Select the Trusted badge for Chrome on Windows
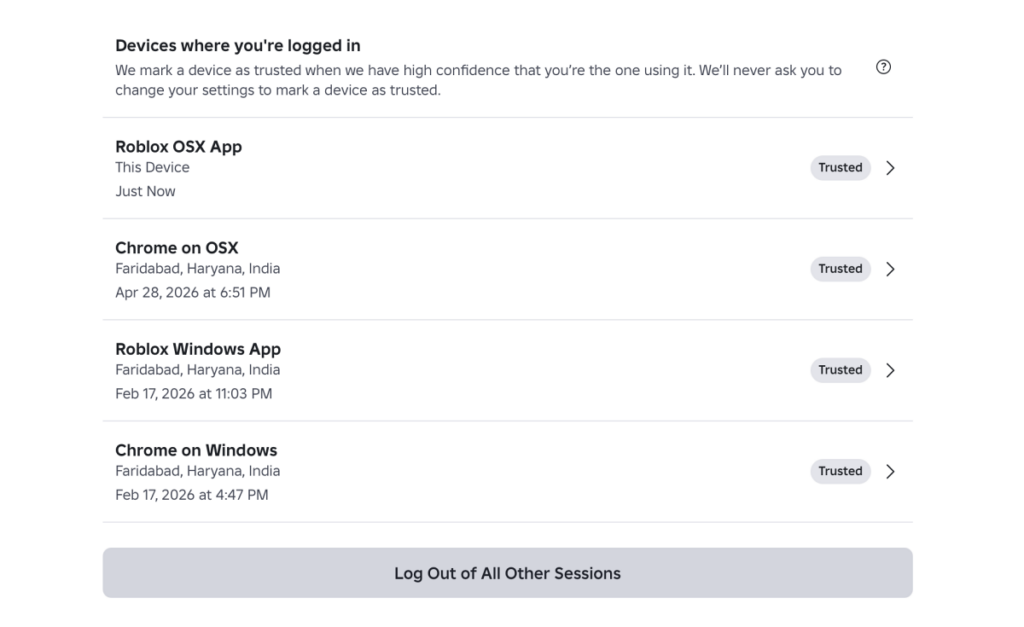 tap(840, 471)
